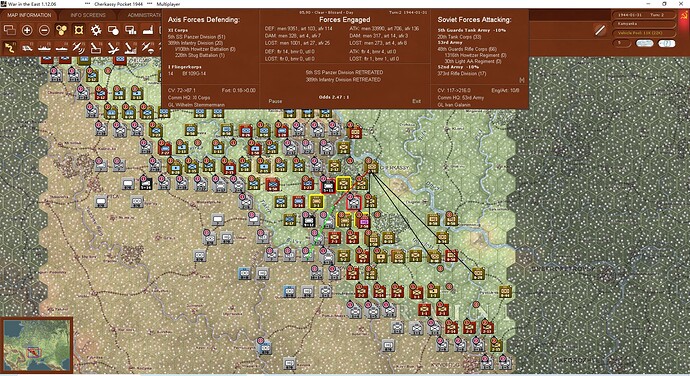This screenshot has height=376, width=690.
Task: Pause the combat resolution report
Action: (275, 101)
